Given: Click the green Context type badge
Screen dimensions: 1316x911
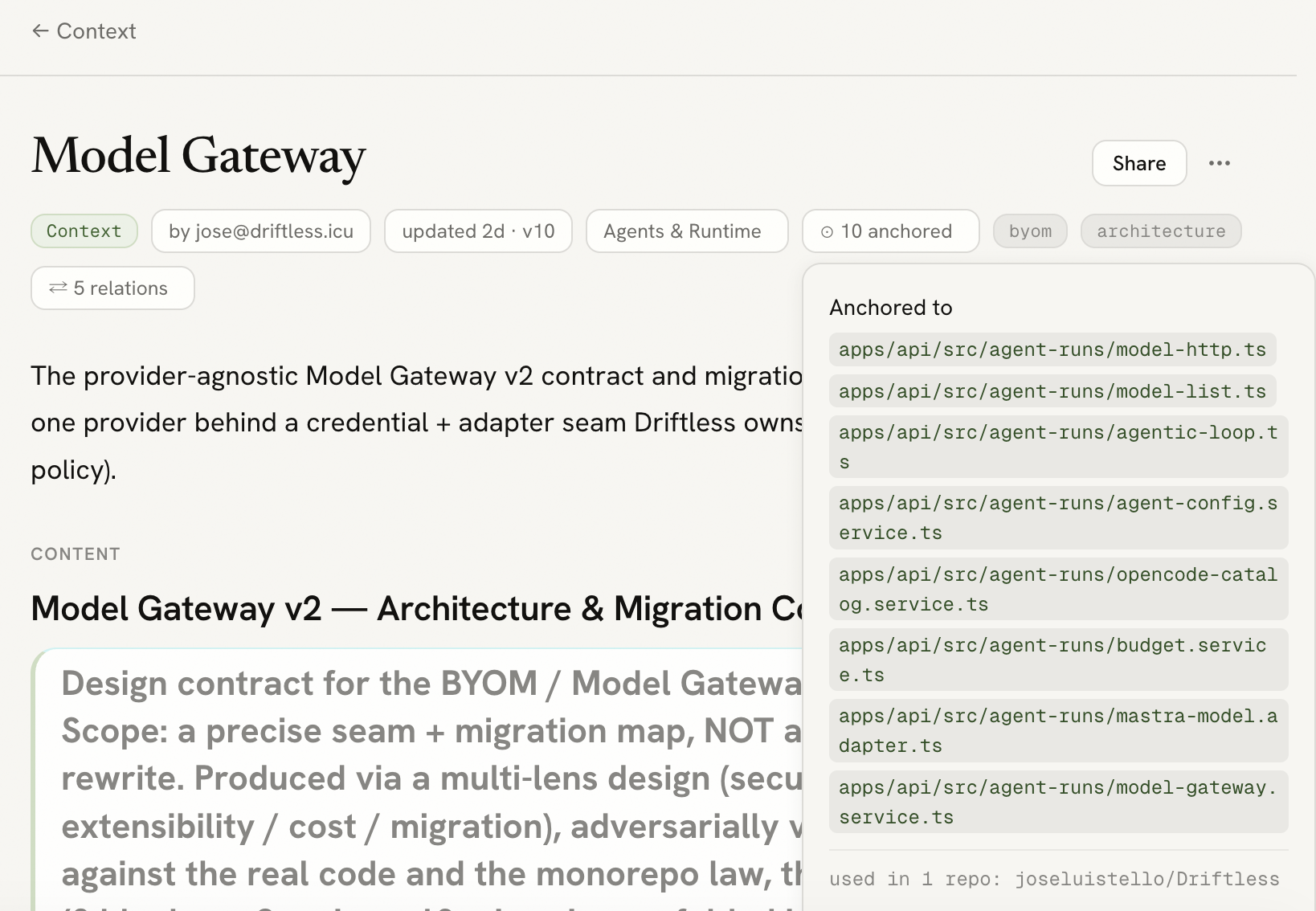Looking at the screenshot, I should click(84, 231).
